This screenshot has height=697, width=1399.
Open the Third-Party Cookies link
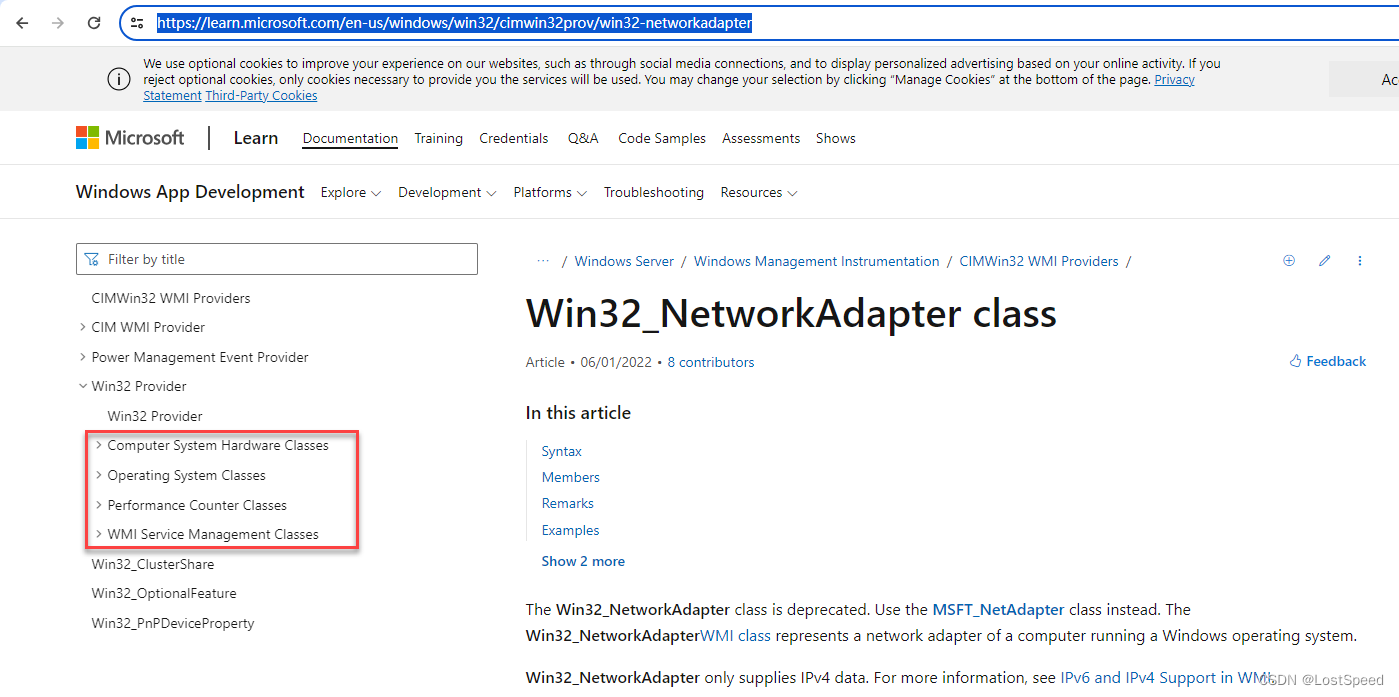click(261, 95)
